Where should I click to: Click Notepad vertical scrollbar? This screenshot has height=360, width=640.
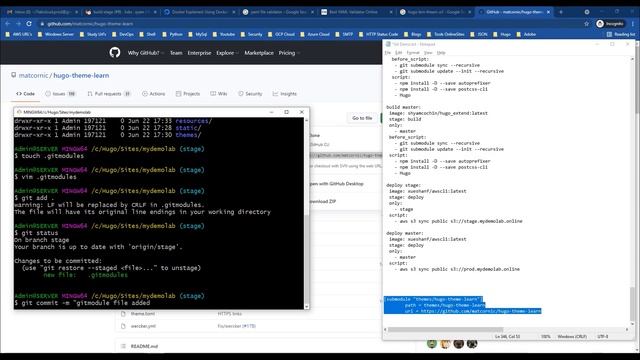pyautogui.click(x=633, y=190)
